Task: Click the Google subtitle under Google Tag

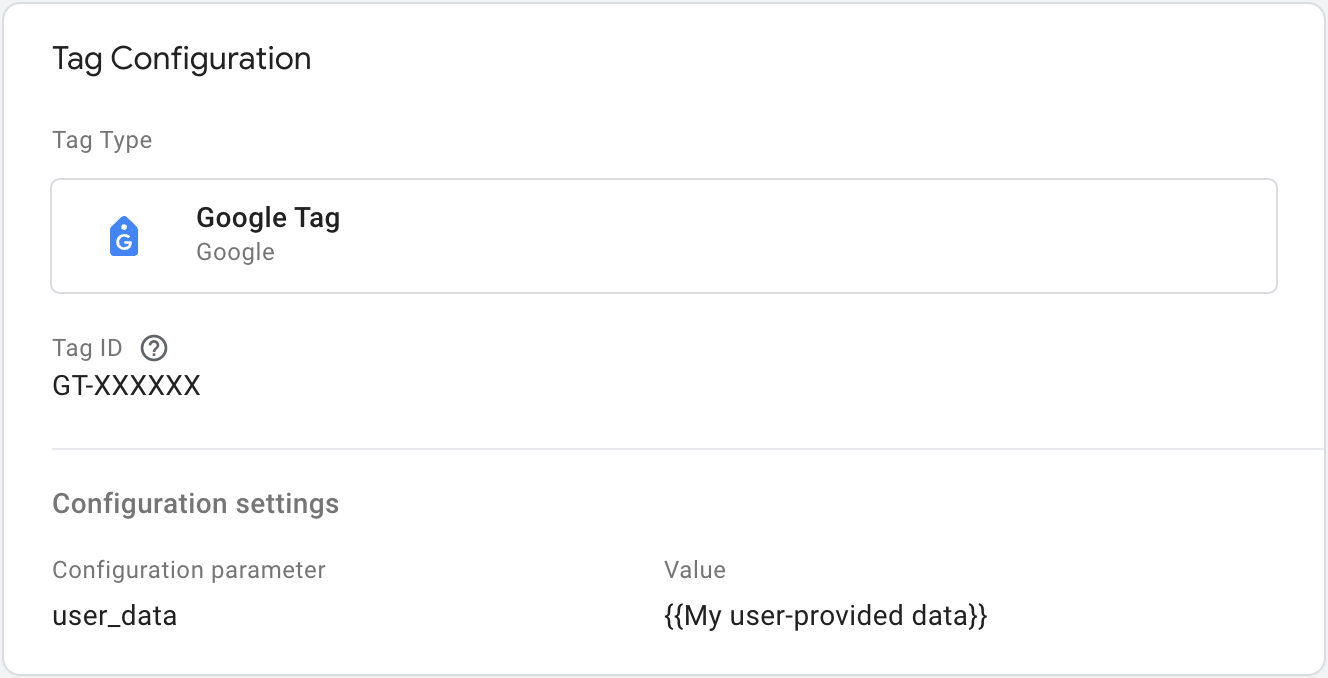Action: click(x=235, y=251)
